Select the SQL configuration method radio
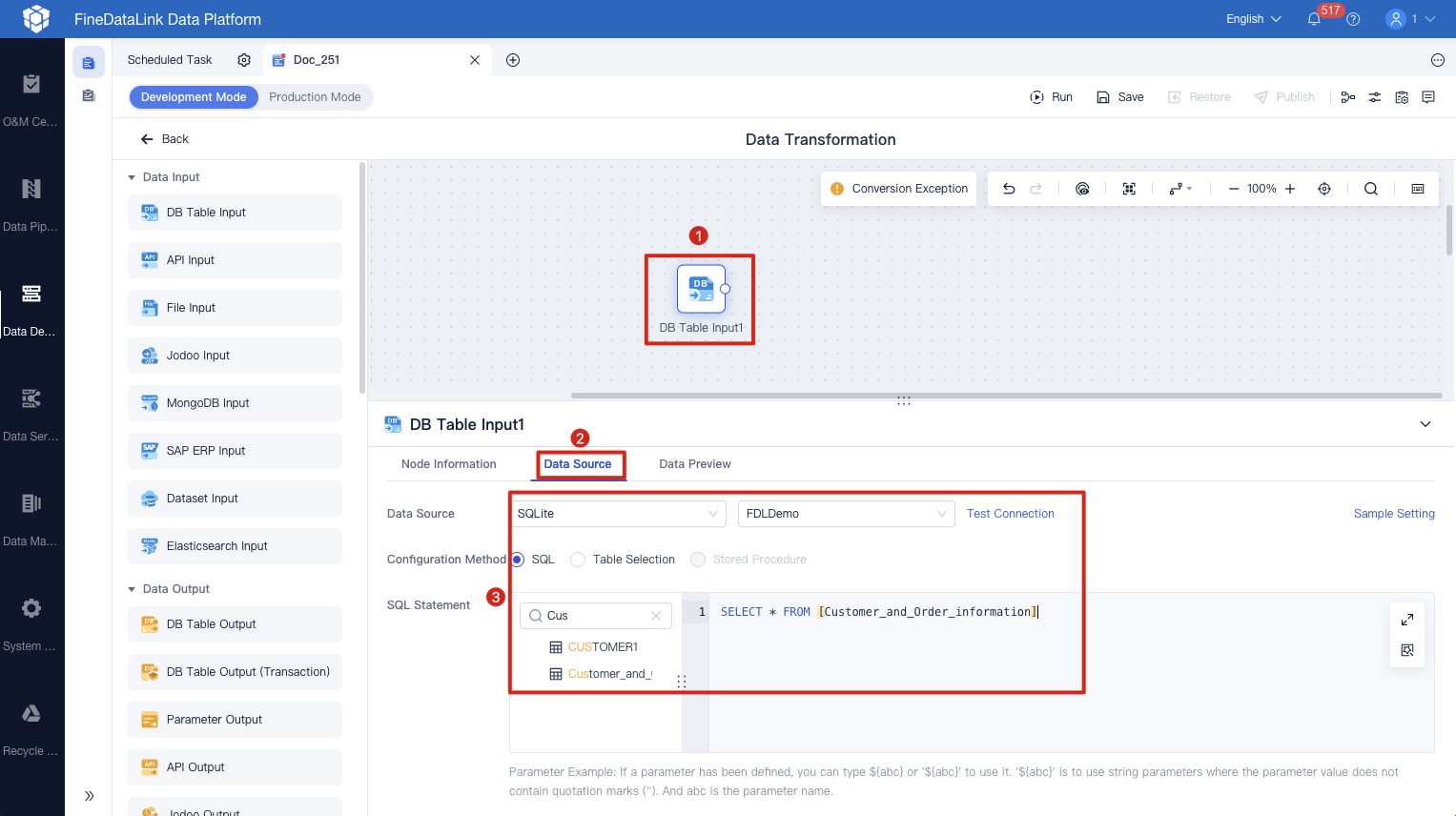This screenshot has height=816, width=1456. click(518, 560)
